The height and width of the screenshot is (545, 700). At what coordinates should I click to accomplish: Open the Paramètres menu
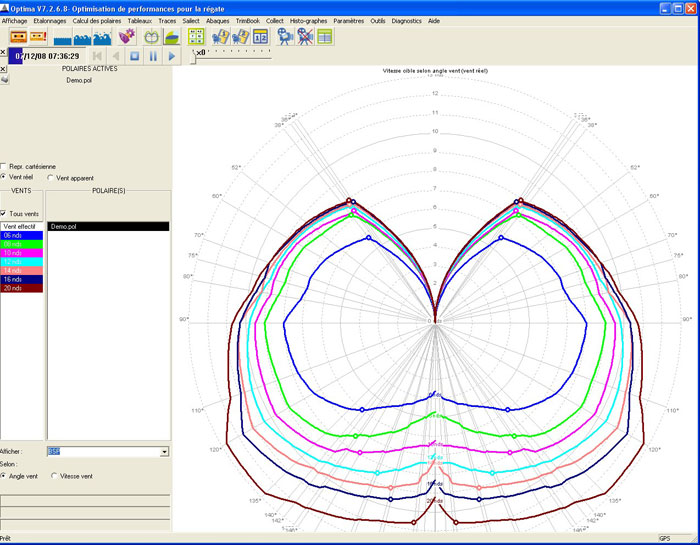[348, 21]
